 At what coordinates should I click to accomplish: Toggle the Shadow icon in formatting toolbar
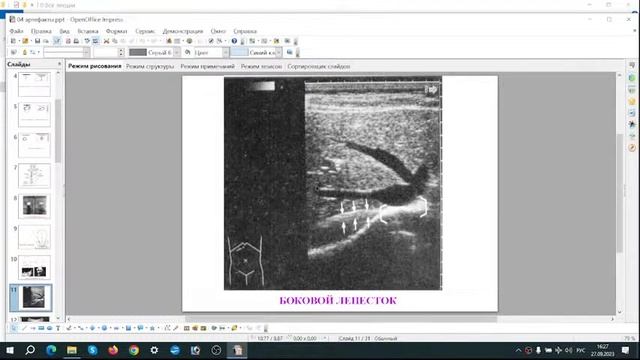pos(289,52)
